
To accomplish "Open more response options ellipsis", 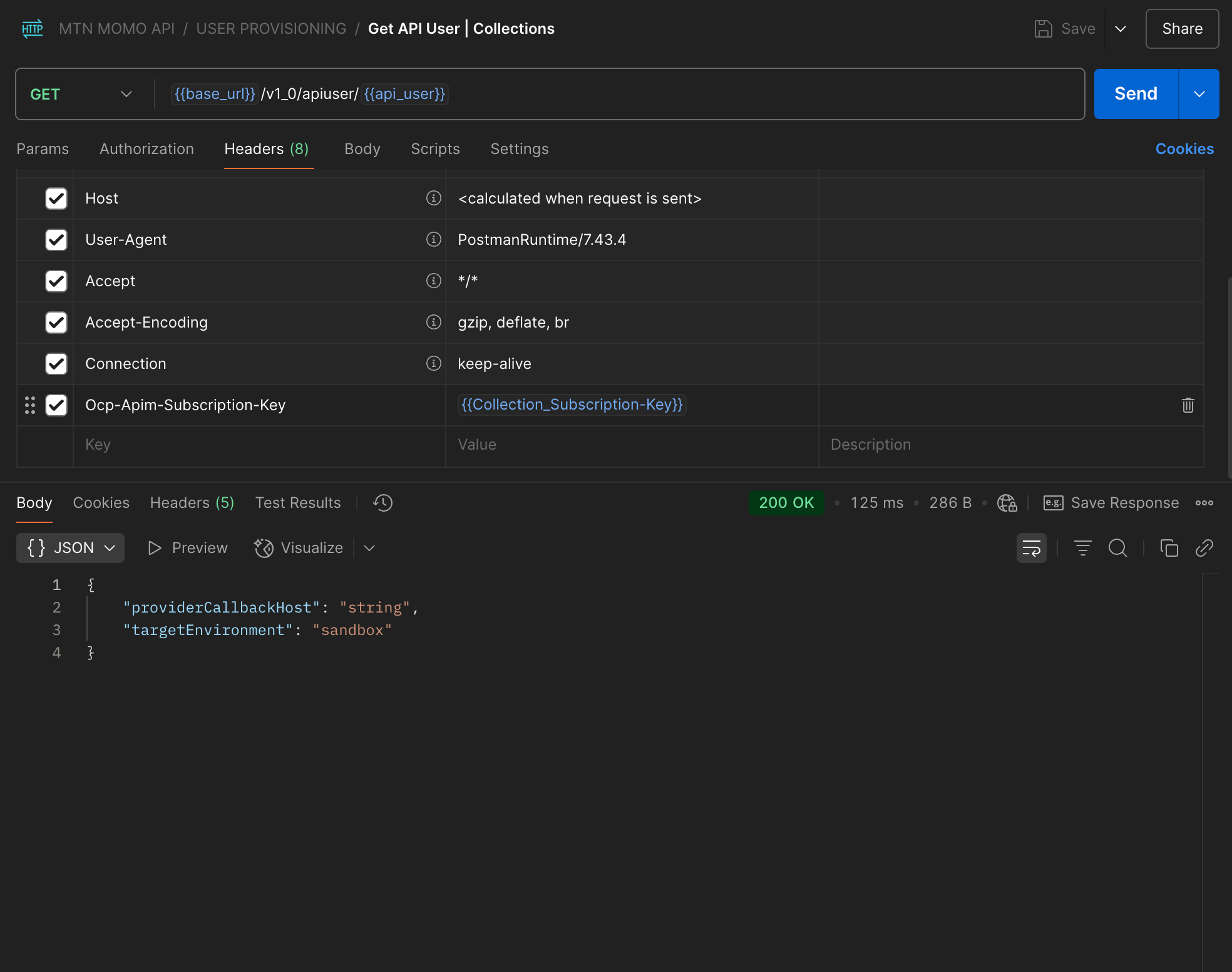I will (1204, 503).
